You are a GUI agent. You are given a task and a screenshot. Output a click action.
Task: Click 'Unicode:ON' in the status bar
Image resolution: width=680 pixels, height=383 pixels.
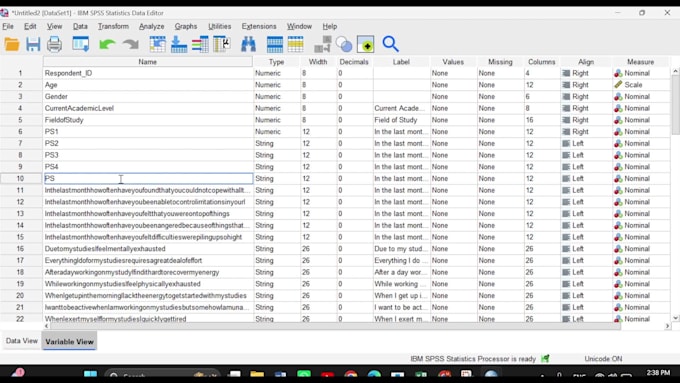tap(603, 359)
